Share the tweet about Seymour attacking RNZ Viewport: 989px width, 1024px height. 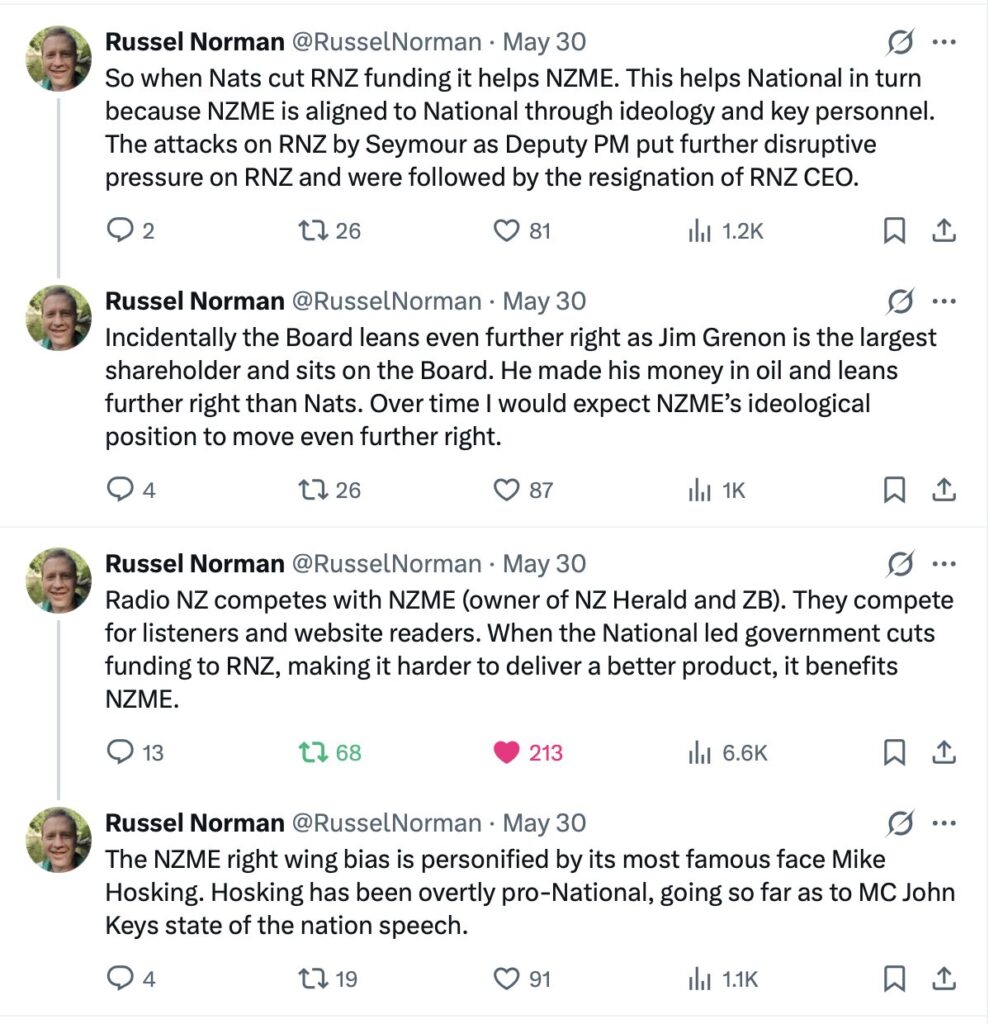943,231
